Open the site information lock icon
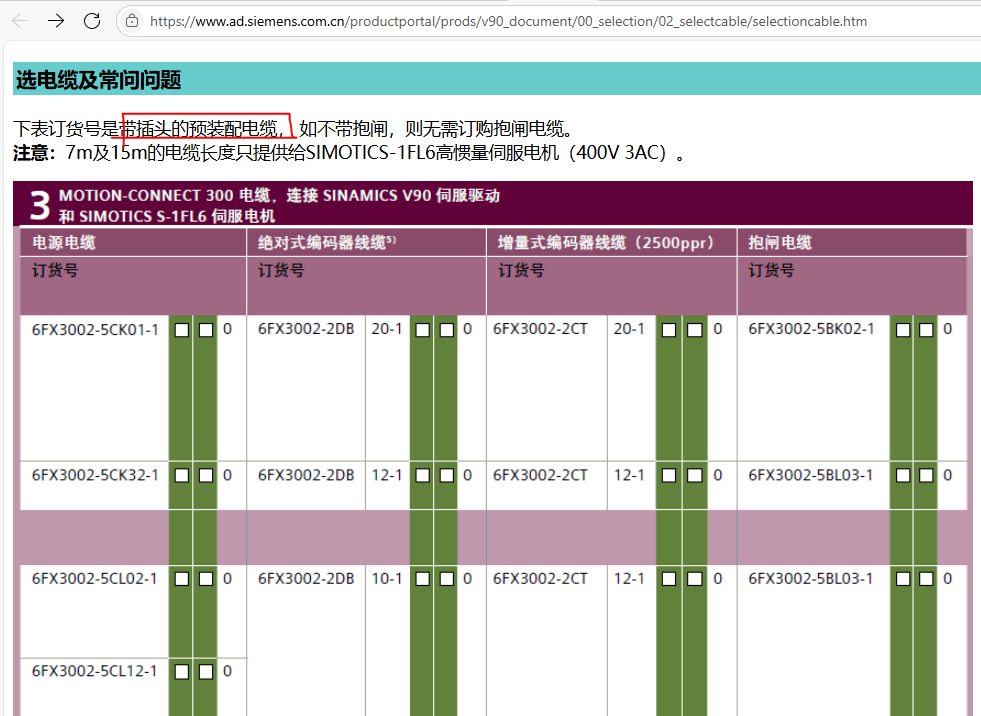 point(132,21)
